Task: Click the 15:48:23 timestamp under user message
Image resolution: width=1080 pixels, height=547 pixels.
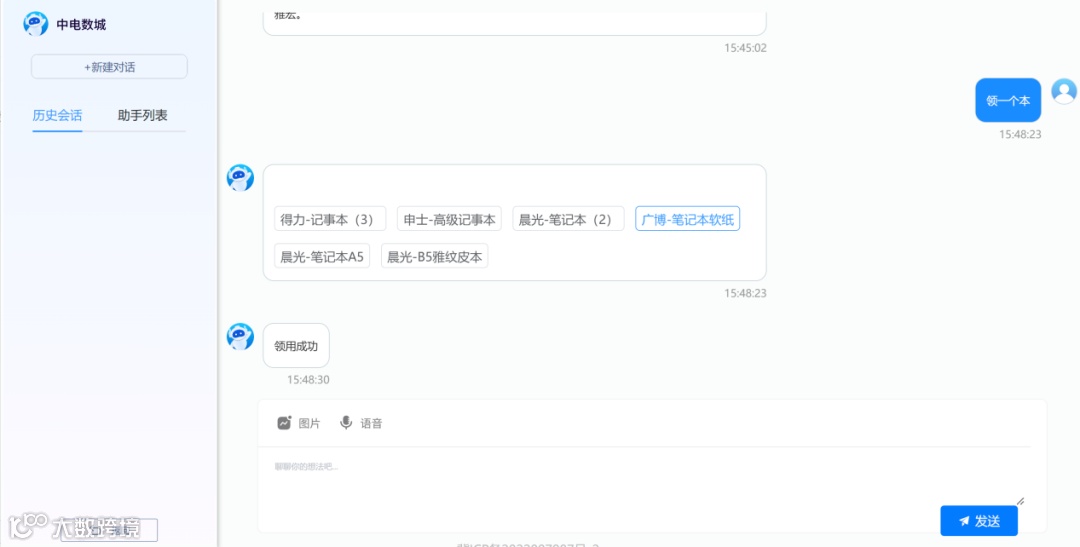Action: pos(1020,134)
